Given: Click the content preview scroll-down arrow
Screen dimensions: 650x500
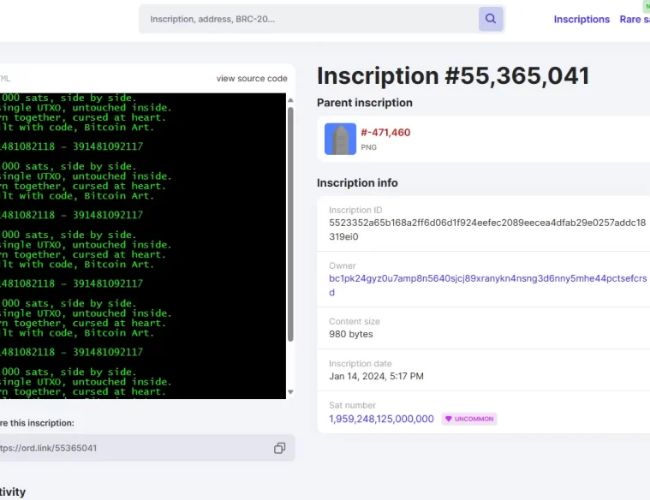Looking at the screenshot, I should pos(291,392).
